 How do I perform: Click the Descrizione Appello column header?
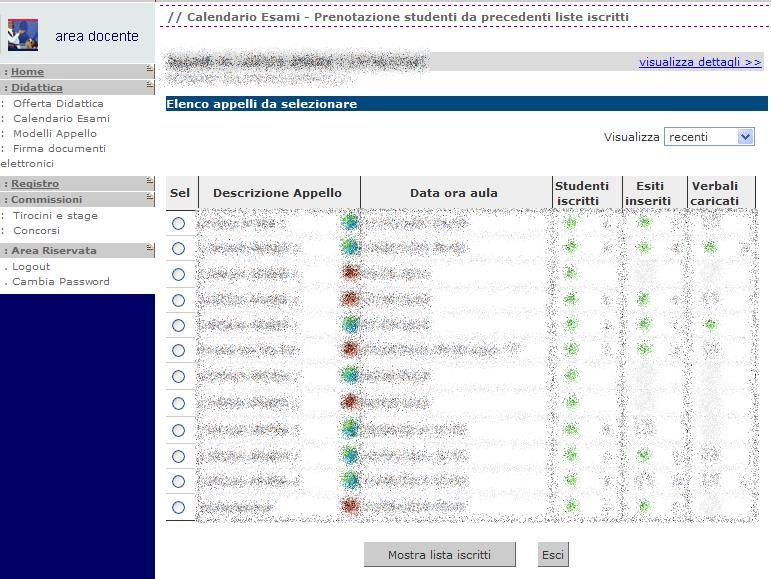point(277,193)
